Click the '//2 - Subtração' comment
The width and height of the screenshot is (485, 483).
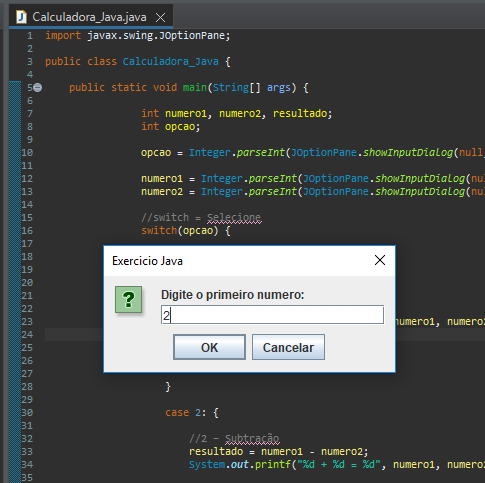point(234,439)
